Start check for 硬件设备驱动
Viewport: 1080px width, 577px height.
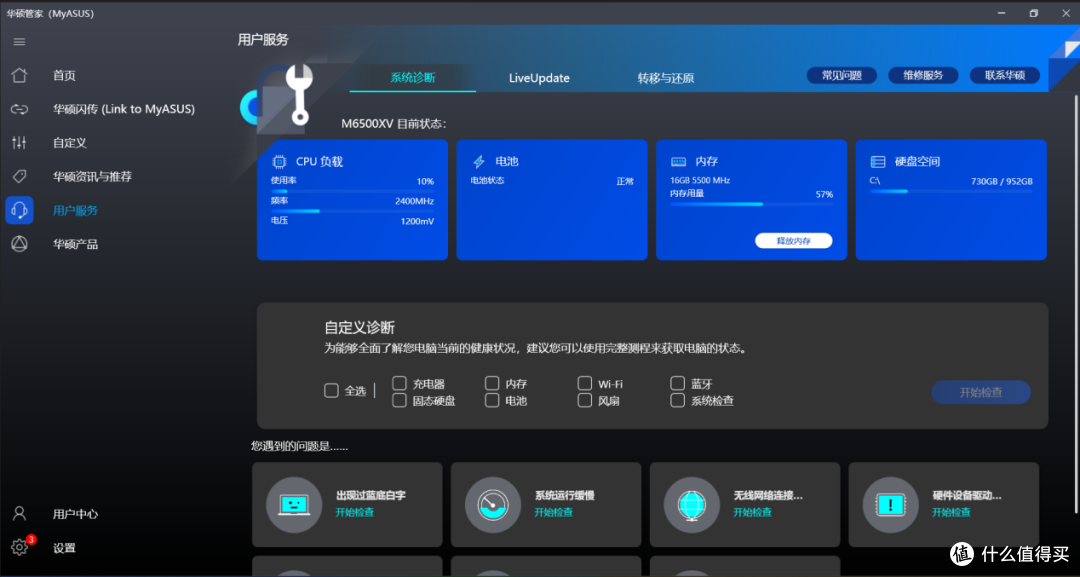pos(951,512)
